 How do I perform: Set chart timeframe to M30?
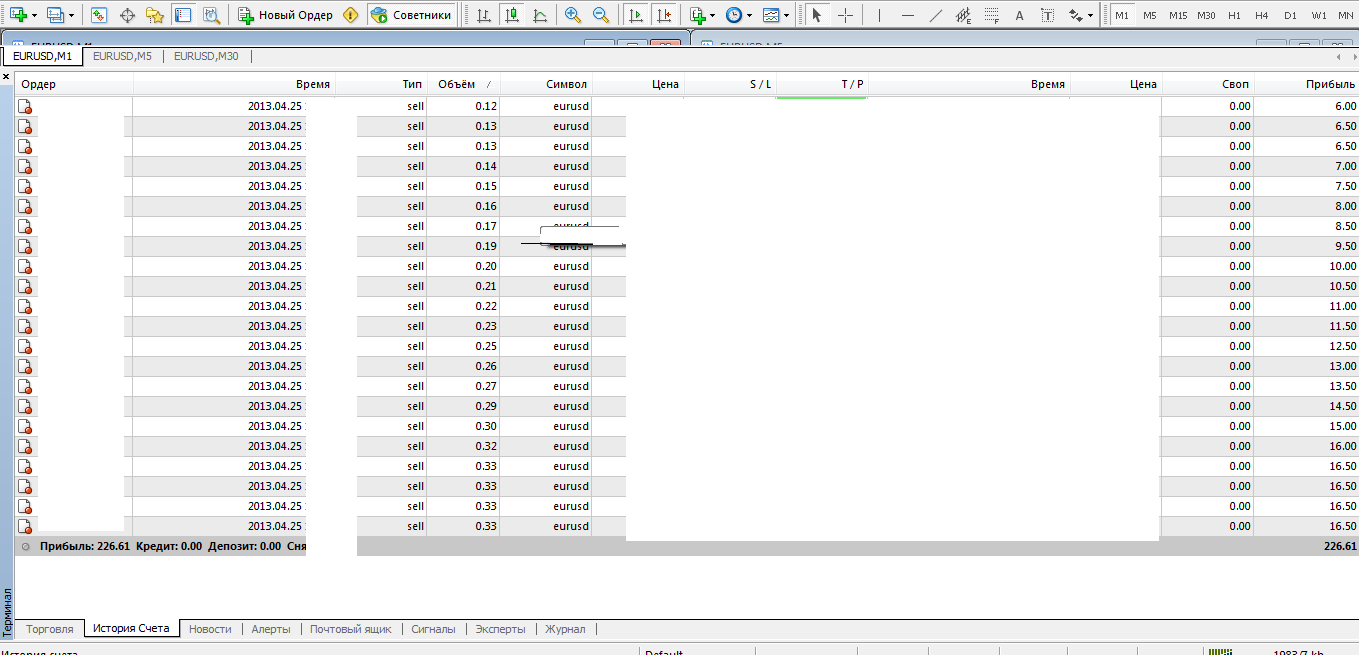pyautogui.click(x=1206, y=15)
